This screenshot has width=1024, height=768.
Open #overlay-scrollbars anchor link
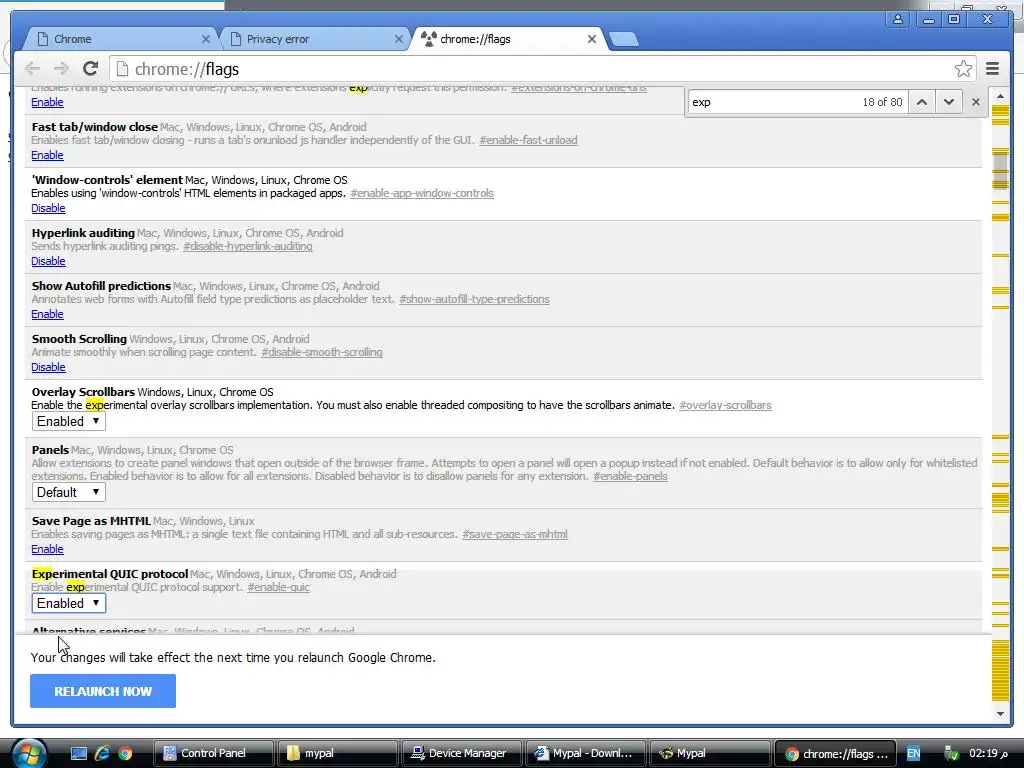click(725, 405)
